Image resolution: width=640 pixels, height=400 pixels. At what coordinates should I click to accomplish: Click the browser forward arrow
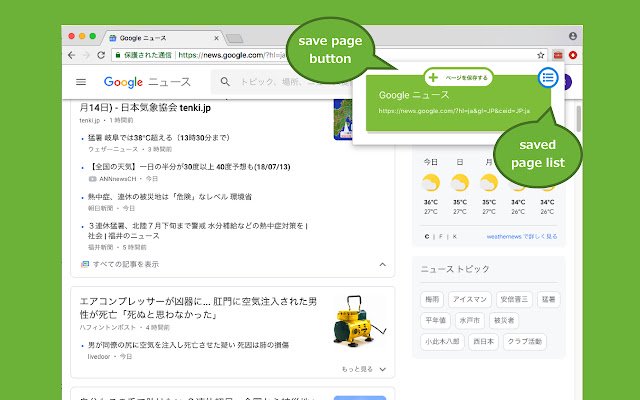[86, 55]
